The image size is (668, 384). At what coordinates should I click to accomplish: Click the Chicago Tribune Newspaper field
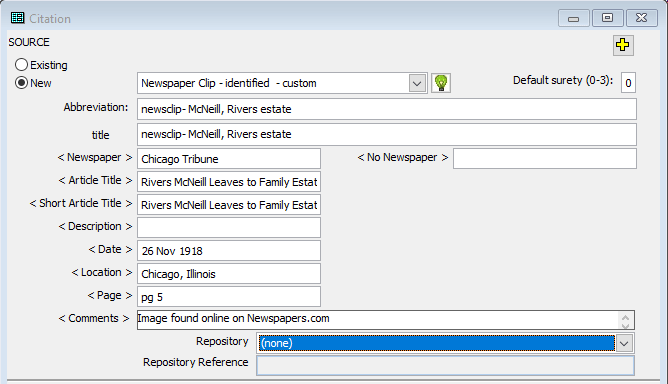click(229, 159)
